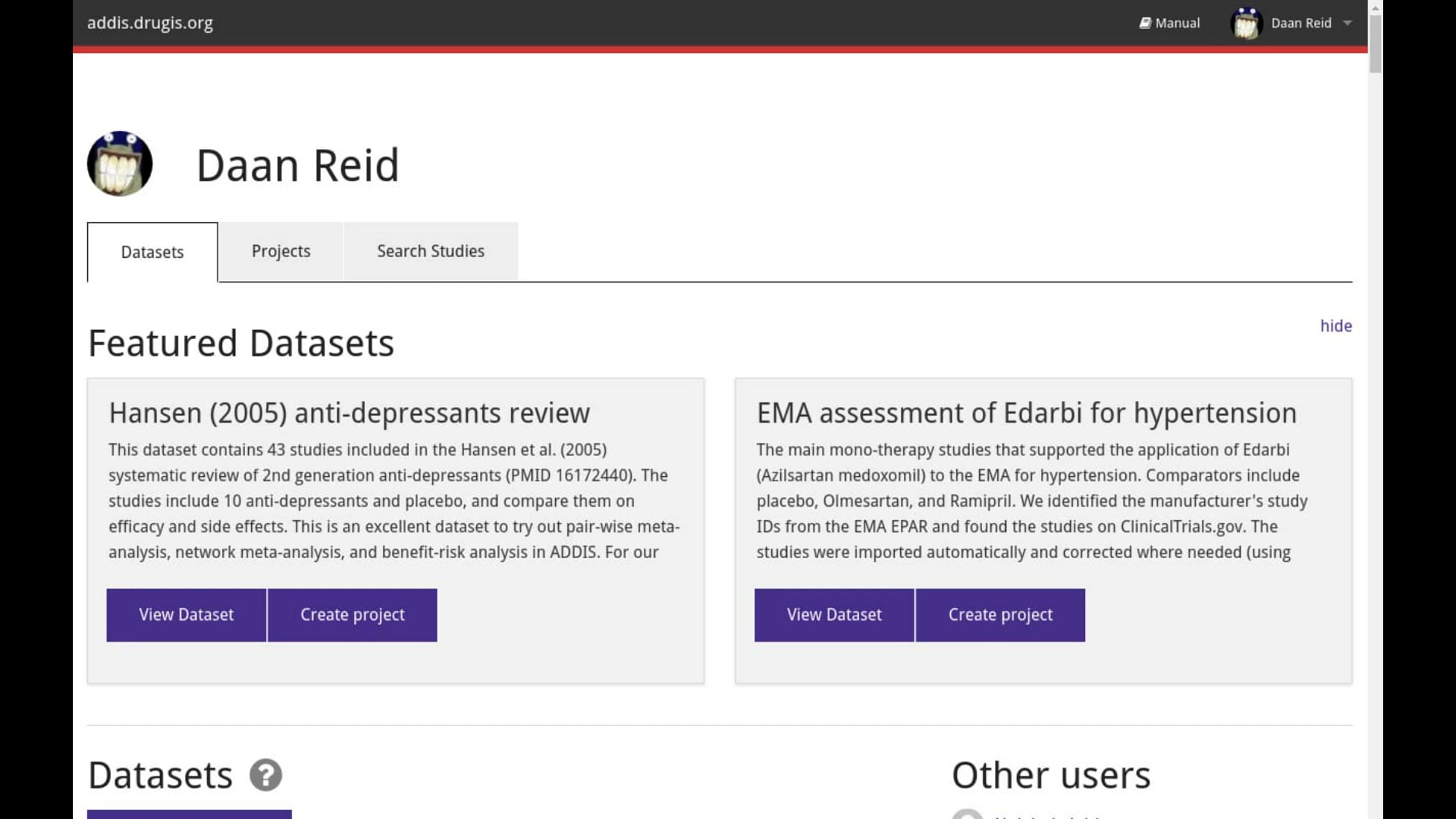Screen dimensions: 1456x819
Task: Open the EMA assessment of Edarbi heading
Action: pyautogui.click(x=1026, y=413)
